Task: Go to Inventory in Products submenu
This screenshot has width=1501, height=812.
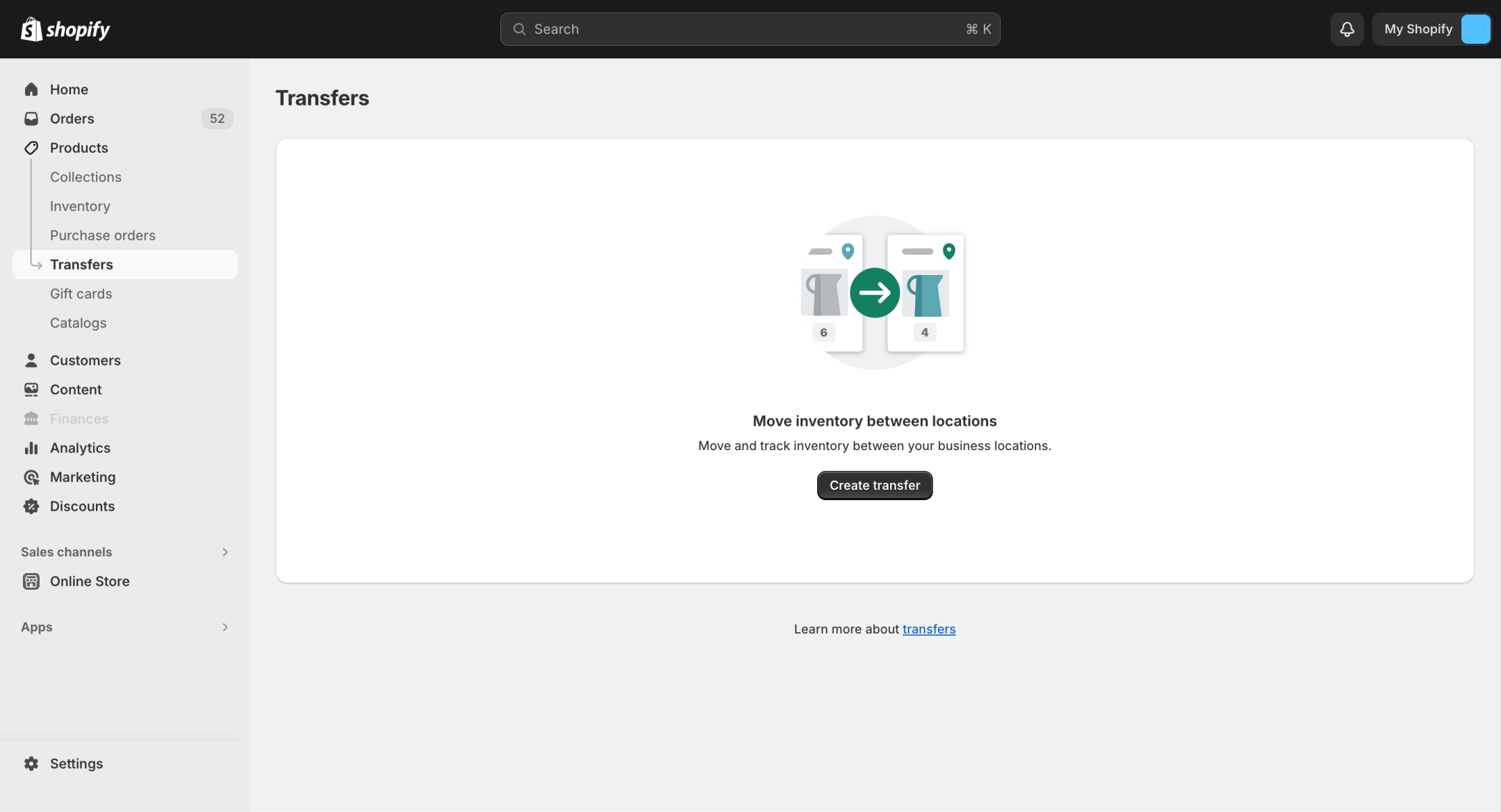Action: (x=80, y=206)
